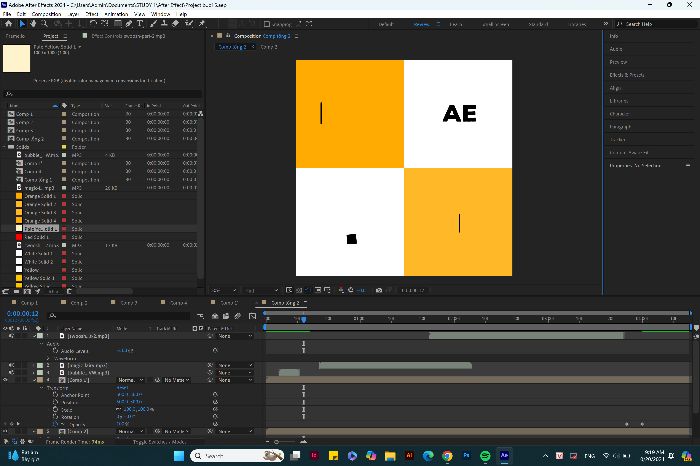Click the current time display 0:00:00:12
This screenshot has width=700, height=466.
click(x=23, y=314)
